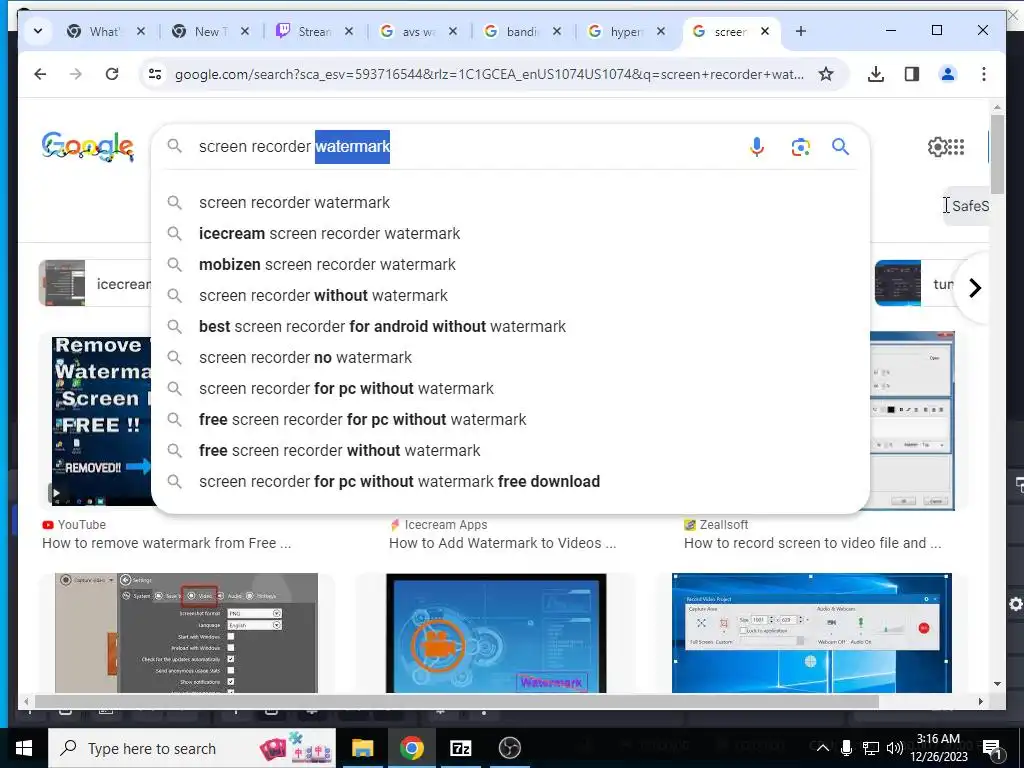Select suggestion ending 'watermark free download'

(510, 482)
